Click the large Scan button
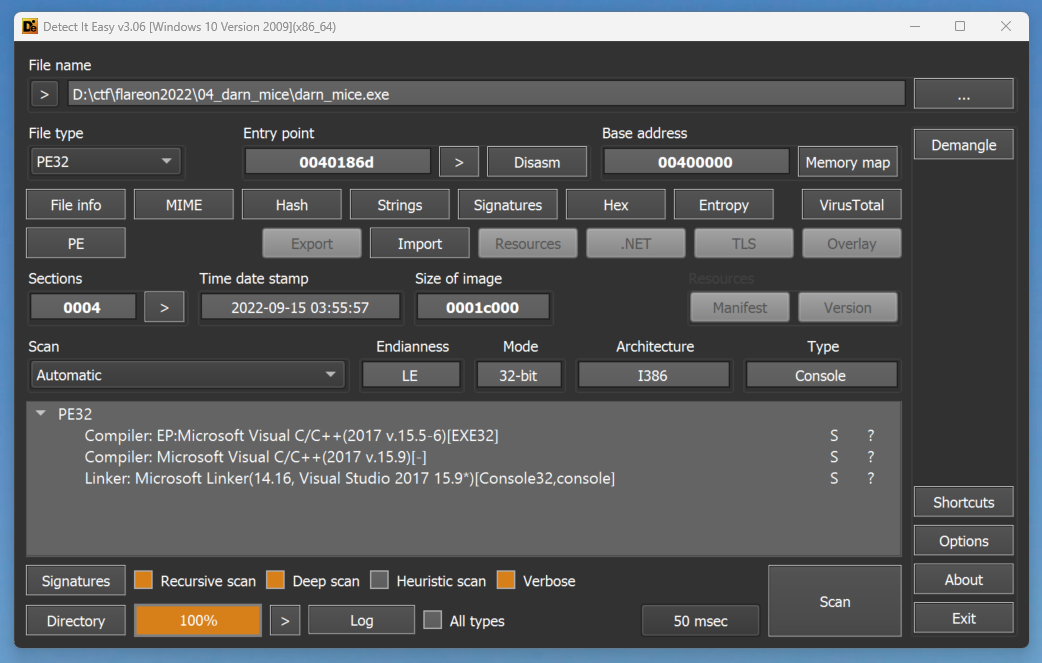 834,601
